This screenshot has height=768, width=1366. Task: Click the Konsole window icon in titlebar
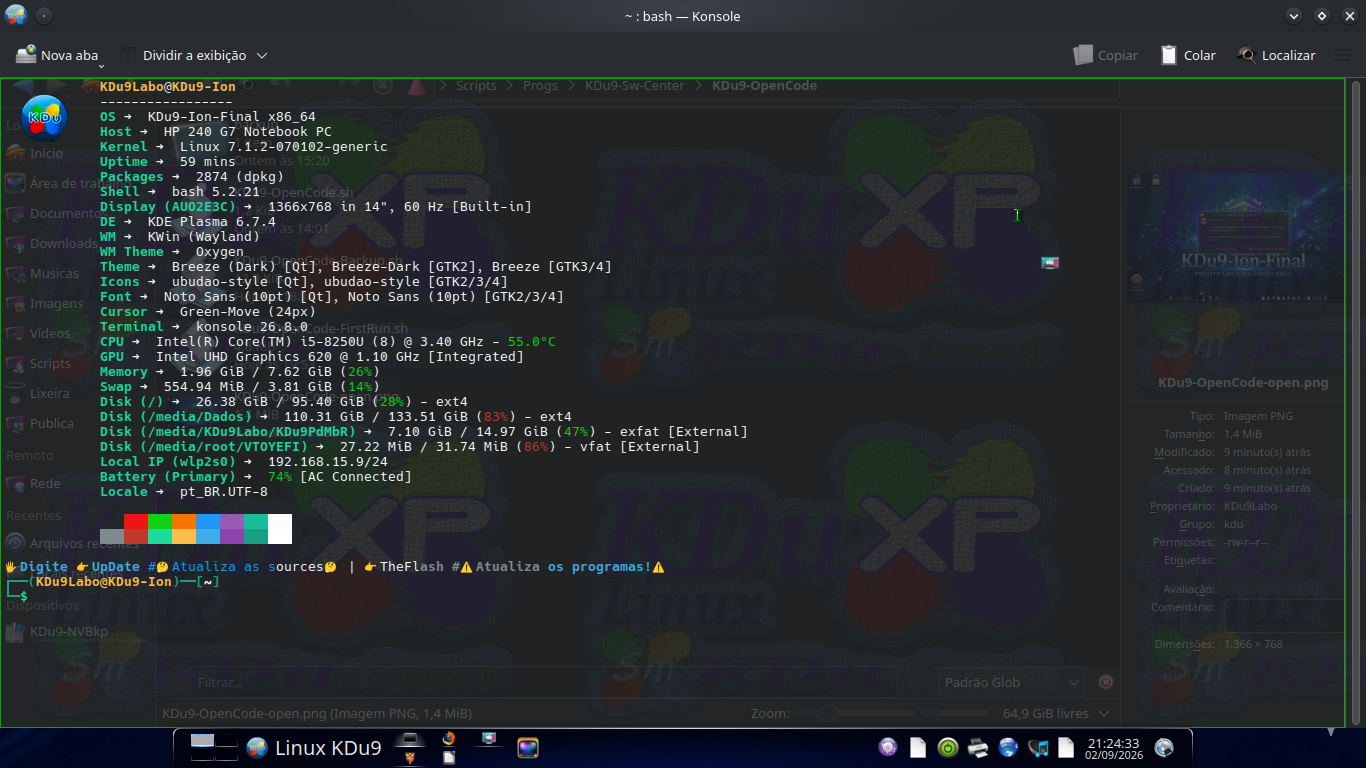16,15
